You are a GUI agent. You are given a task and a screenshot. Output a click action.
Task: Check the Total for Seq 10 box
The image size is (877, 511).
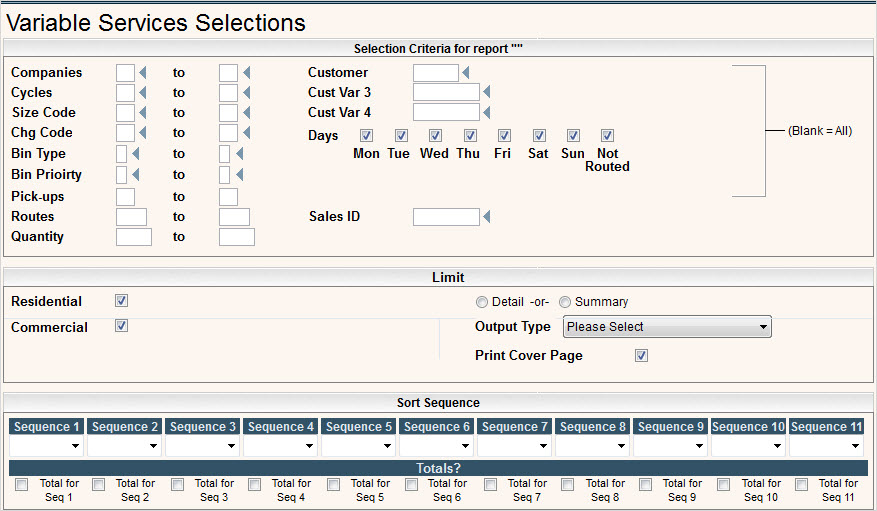[x=723, y=484]
